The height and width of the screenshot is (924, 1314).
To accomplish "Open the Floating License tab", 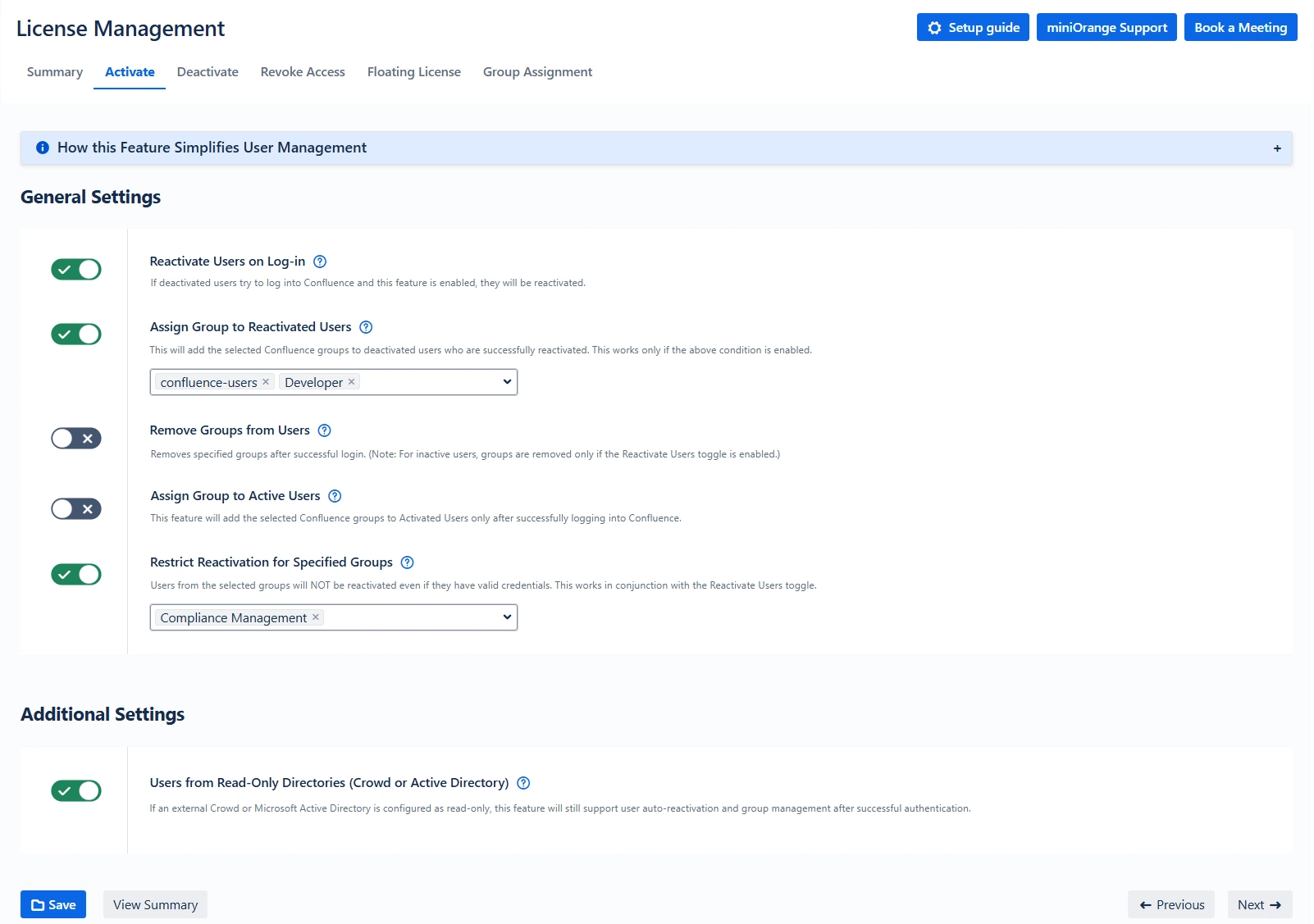I will [413, 72].
